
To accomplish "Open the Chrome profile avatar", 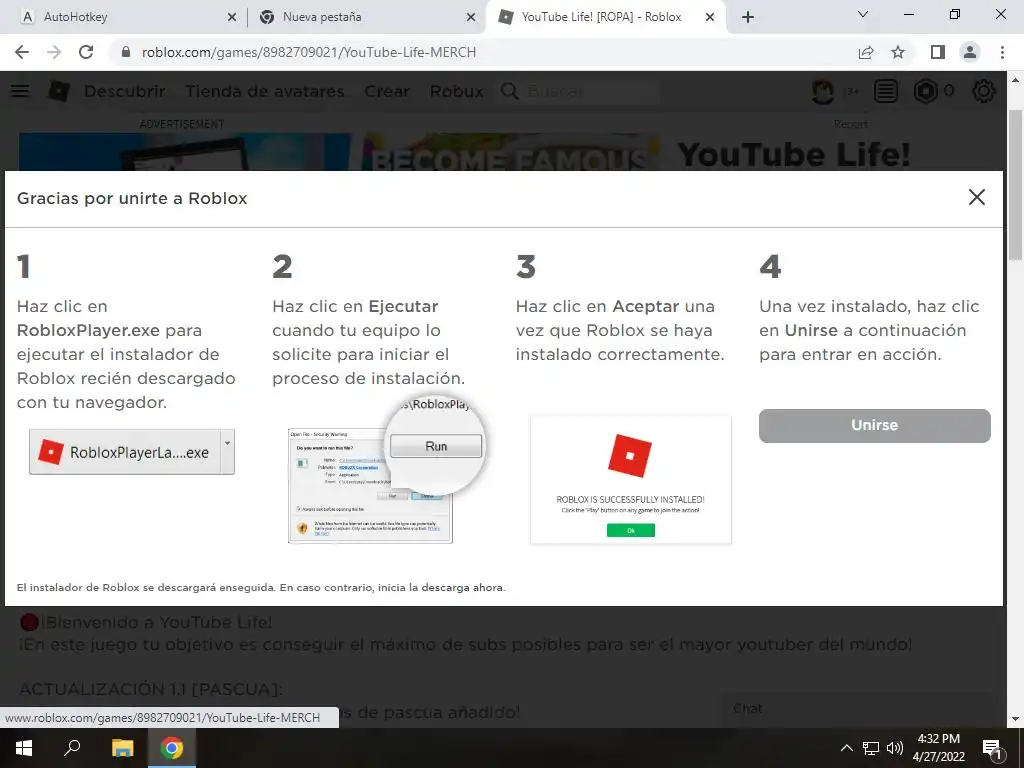I will click(970, 52).
